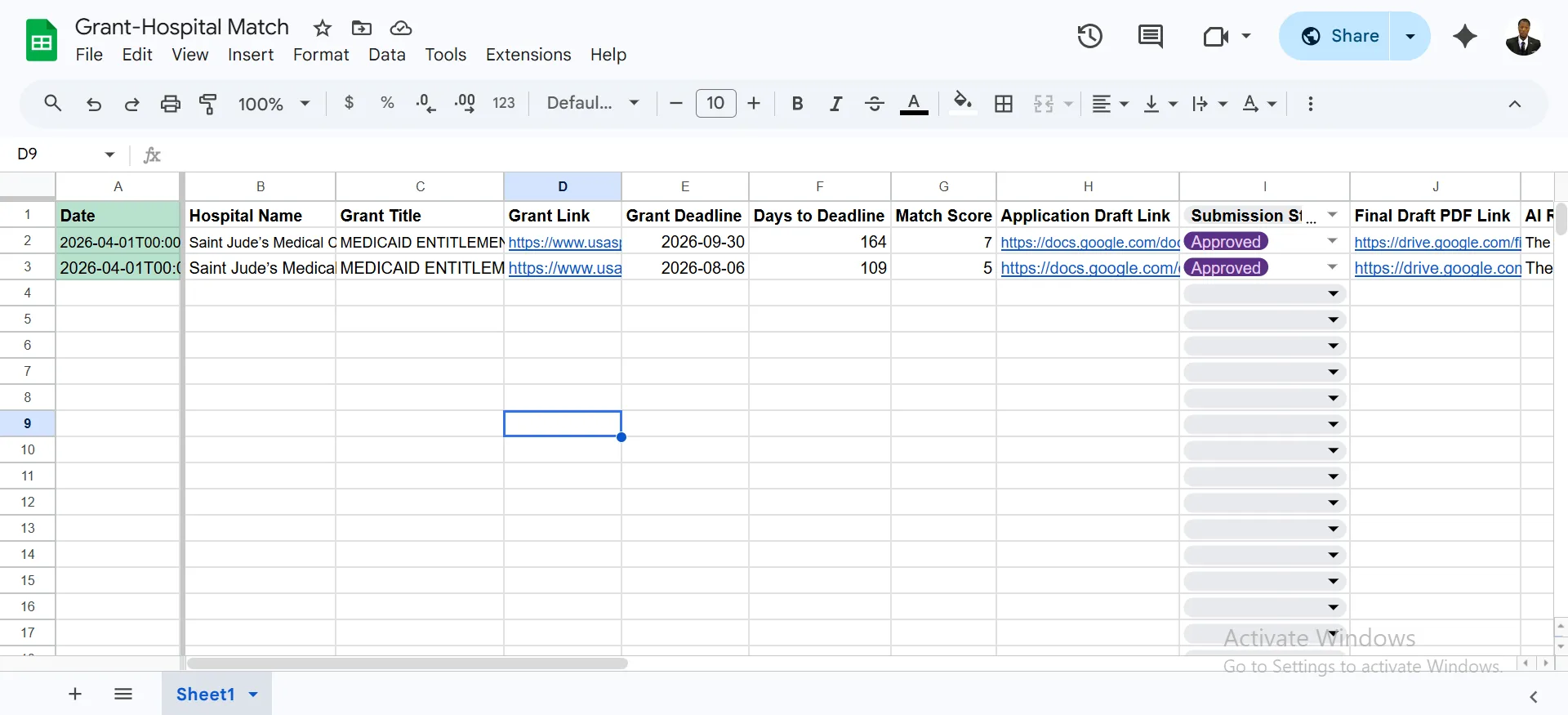Open the Google account avatar
This screenshot has width=1568, height=715.
(x=1523, y=36)
